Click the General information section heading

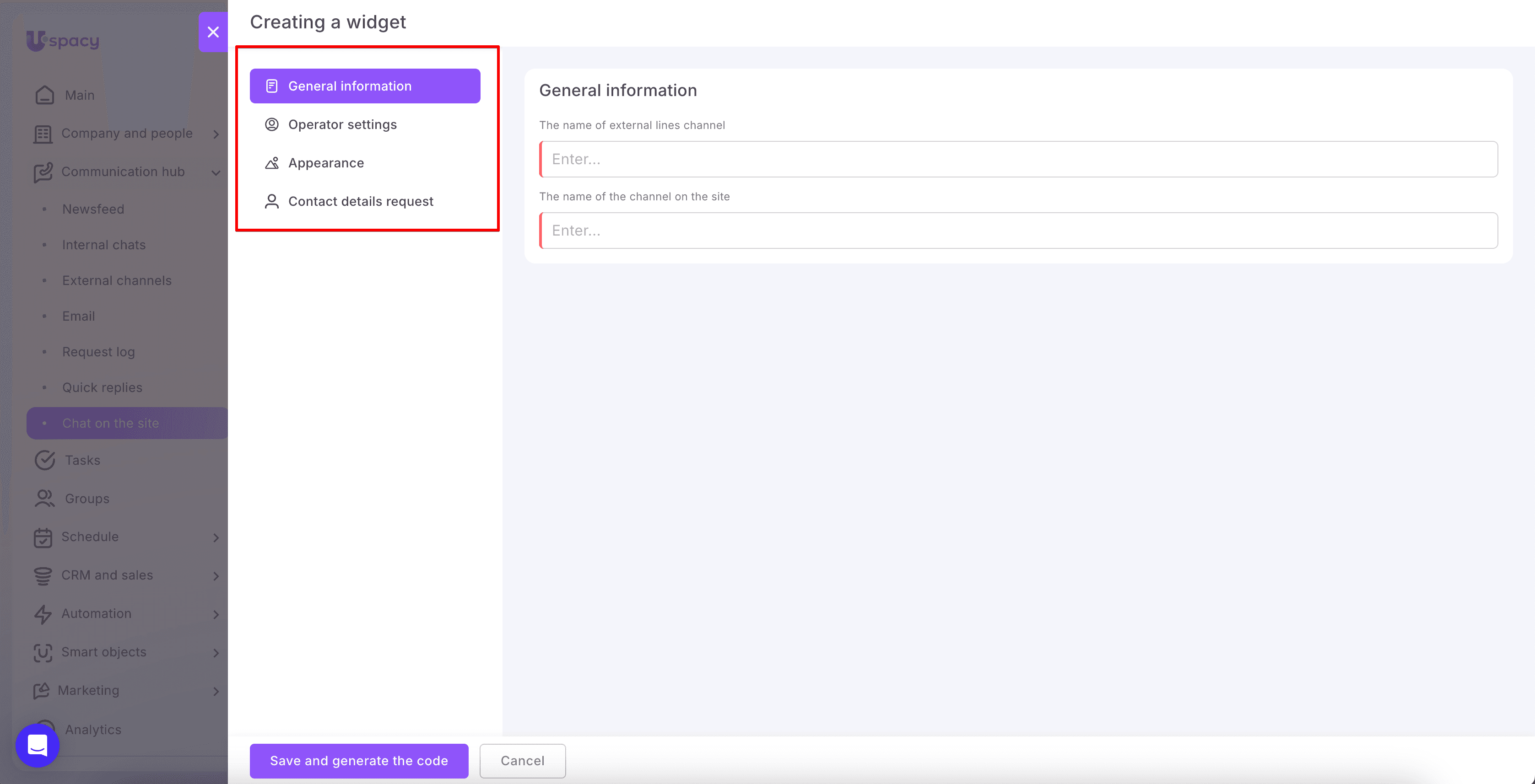click(x=618, y=91)
